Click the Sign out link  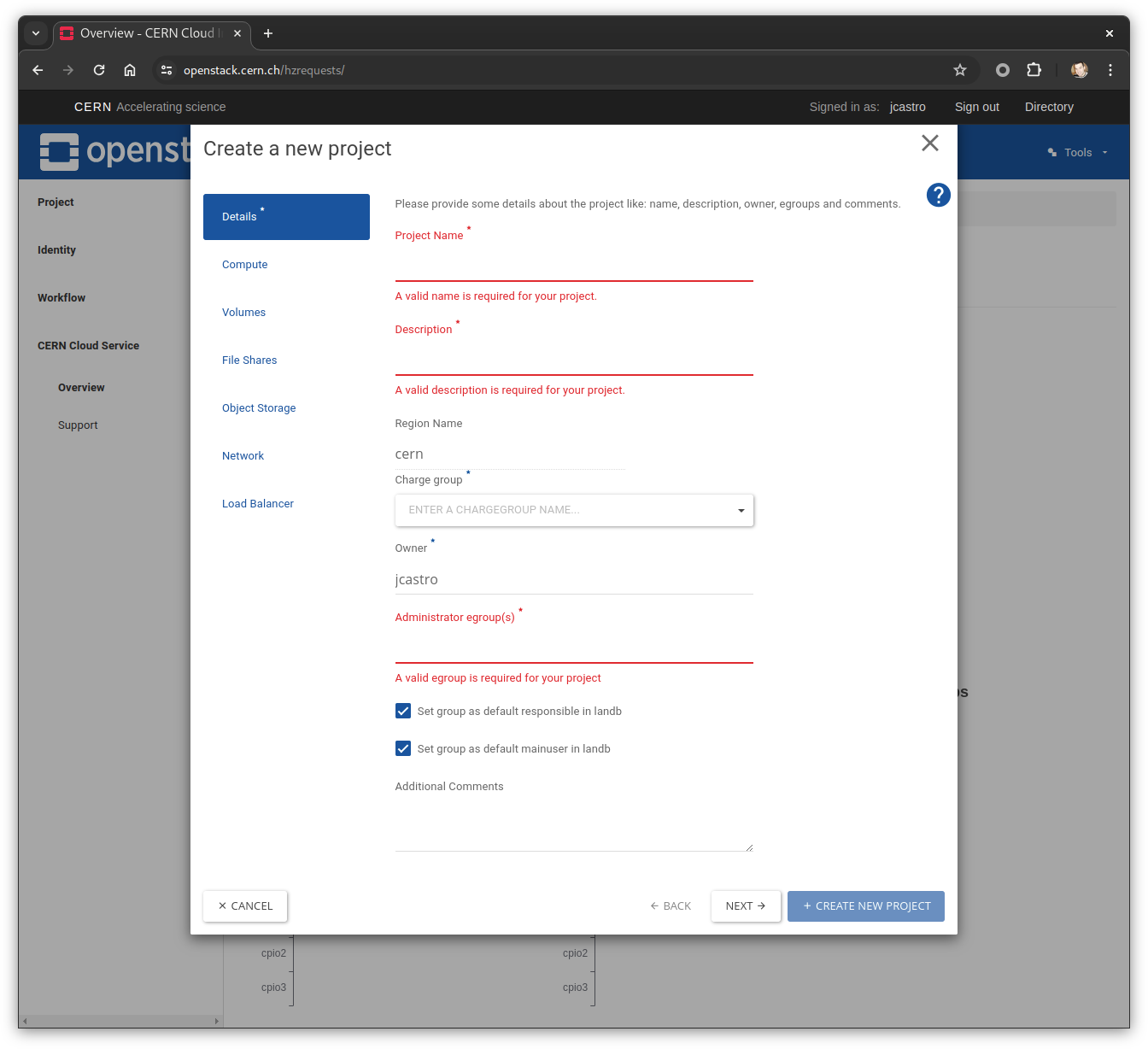pyautogui.click(x=977, y=107)
